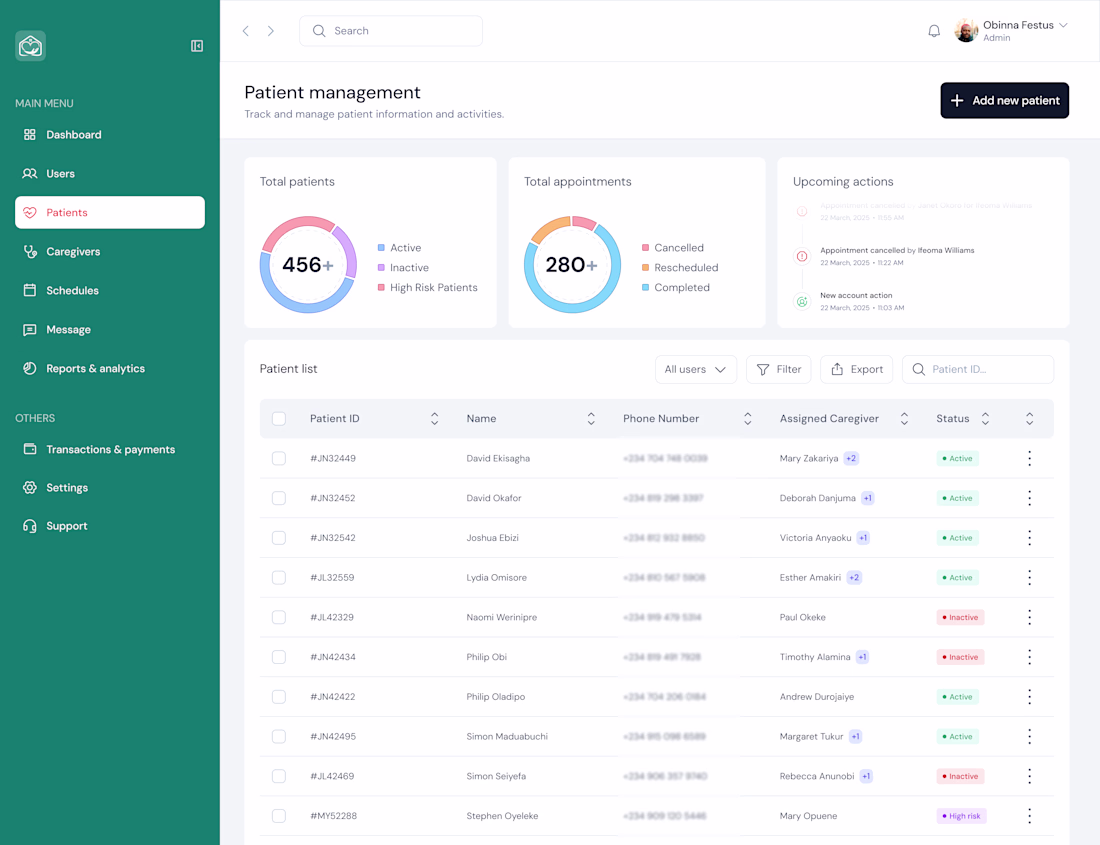
Task: Select checkbox for Joshua Ebizi row
Action: coord(279,538)
